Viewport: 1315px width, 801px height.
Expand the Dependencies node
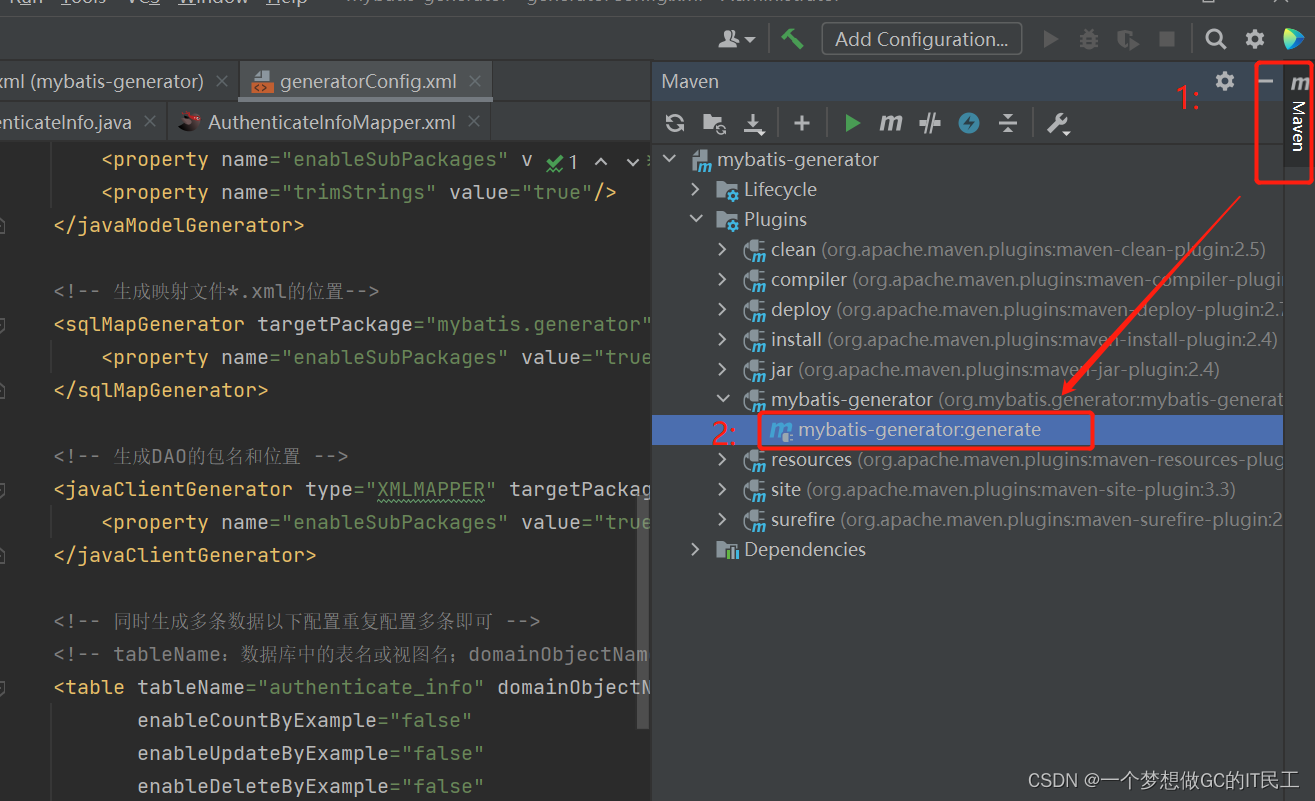pos(694,549)
